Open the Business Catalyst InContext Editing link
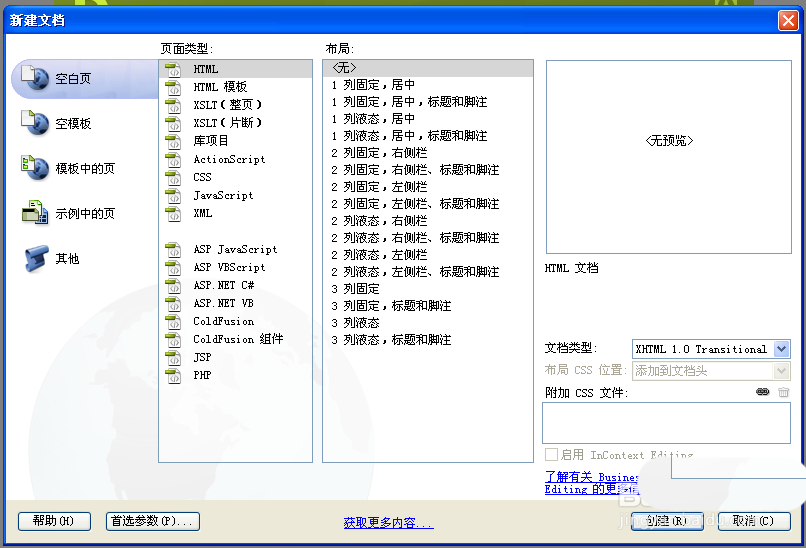Screen dimensions: 806x548 pos(592,483)
